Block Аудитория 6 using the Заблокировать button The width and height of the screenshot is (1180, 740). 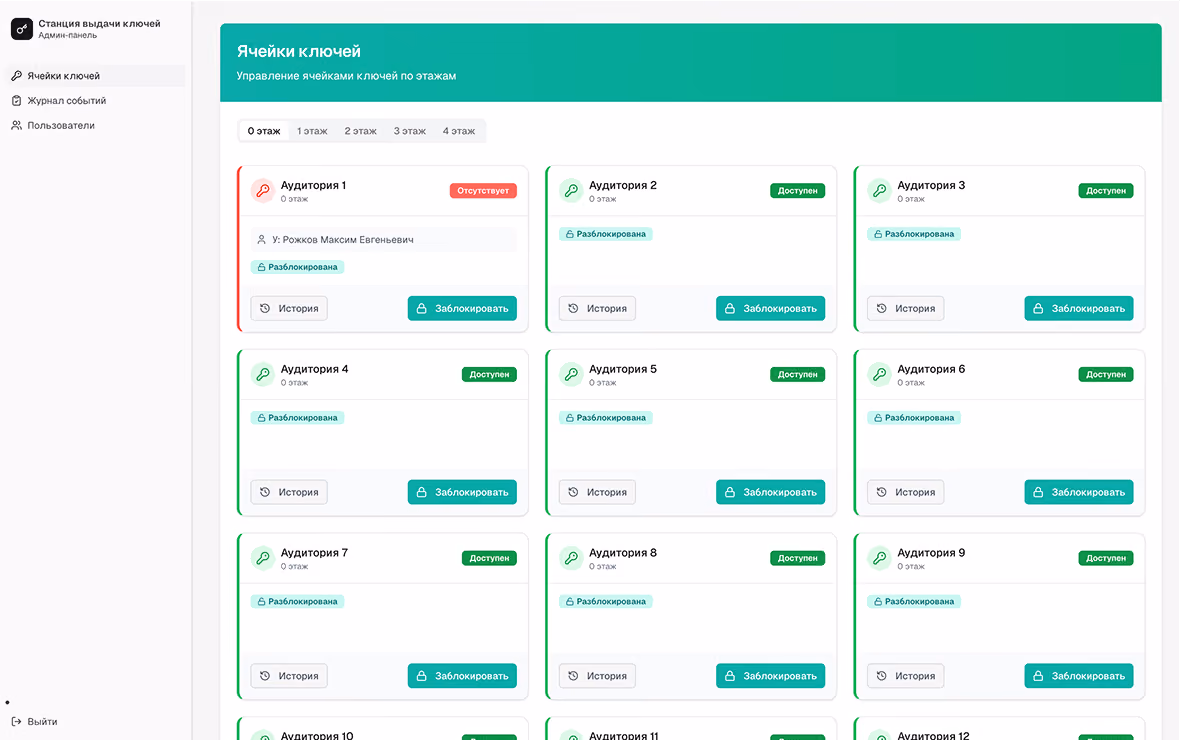pos(1078,492)
